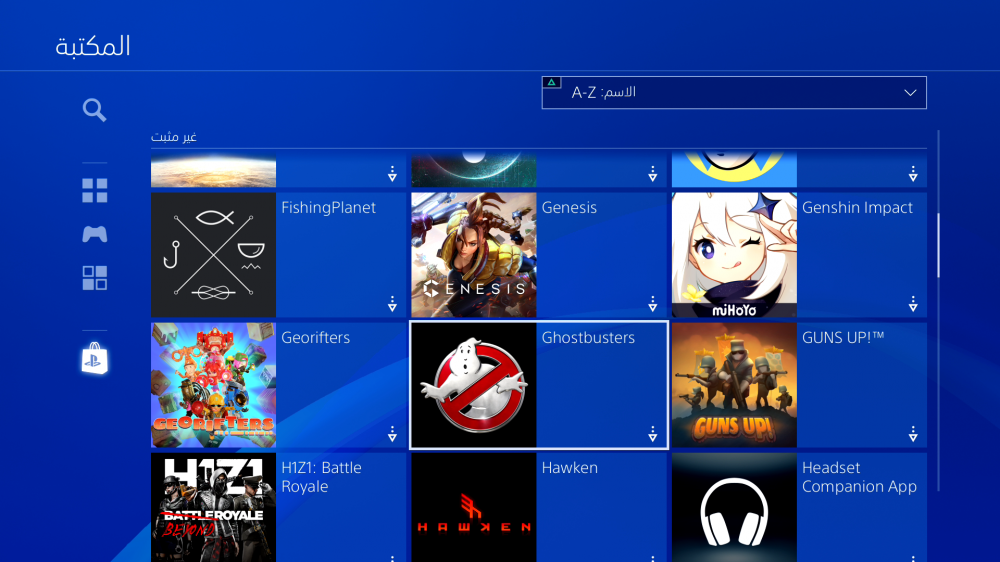1000x562 pixels.
Task: Click the GUNS UP!™ title text
Action: (x=843, y=337)
